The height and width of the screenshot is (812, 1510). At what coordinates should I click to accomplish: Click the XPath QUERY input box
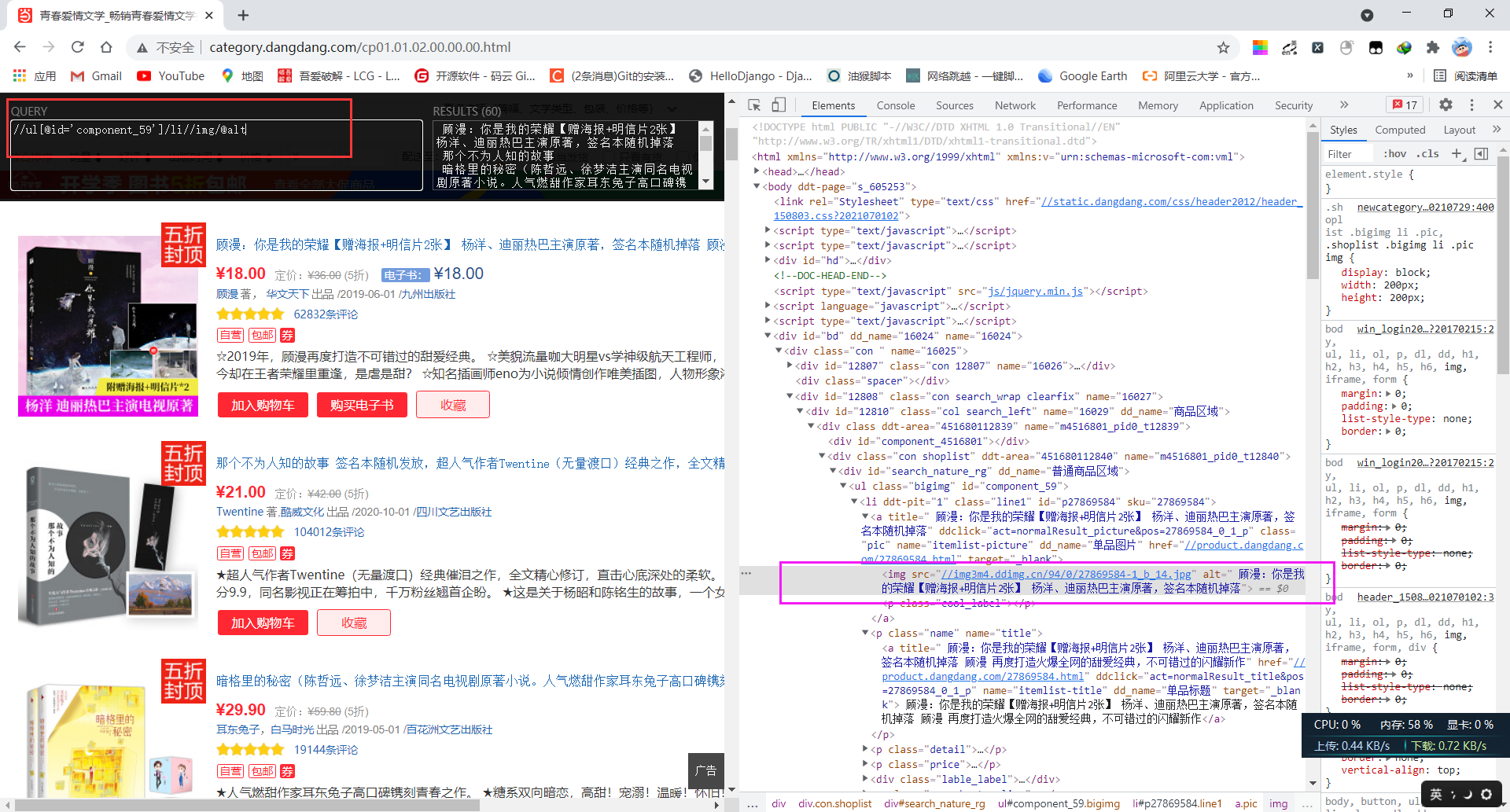pyautogui.click(x=216, y=155)
